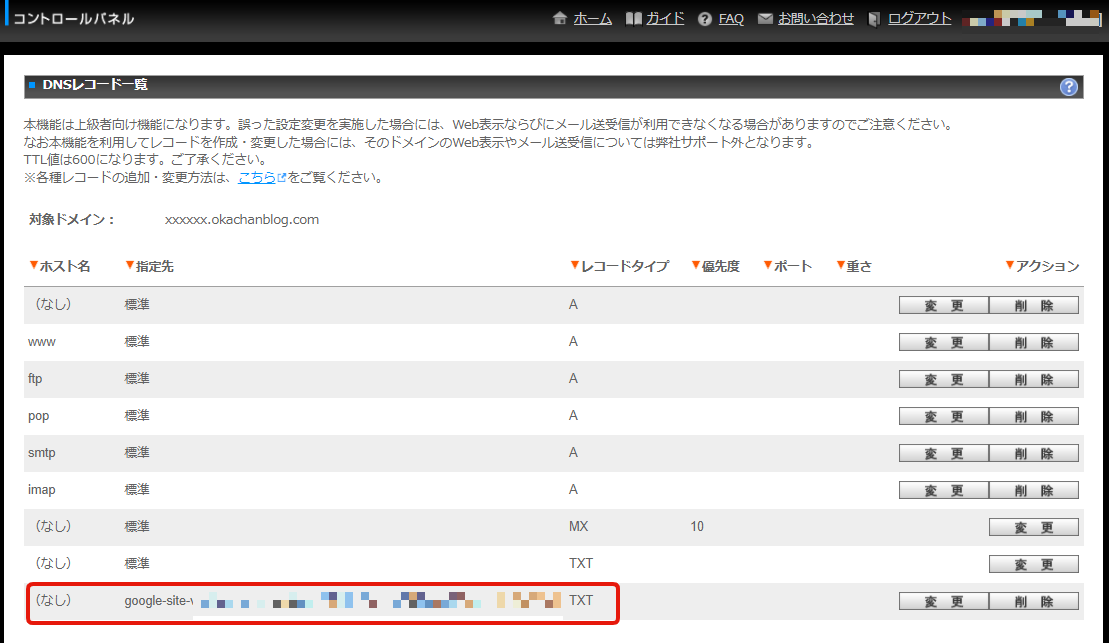Click 削除 button for imap record
Viewport: 1109px width, 643px height.
pos(1034,490)
